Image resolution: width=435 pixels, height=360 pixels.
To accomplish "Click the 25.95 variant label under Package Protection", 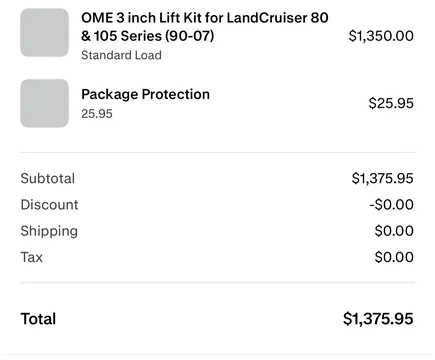I will 97,114.
